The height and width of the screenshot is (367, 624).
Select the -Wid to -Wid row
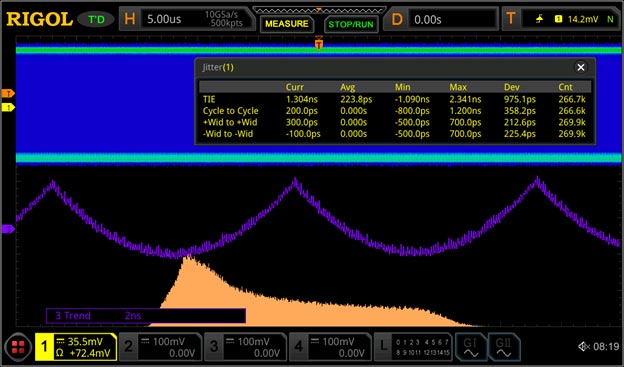[395, 134]
